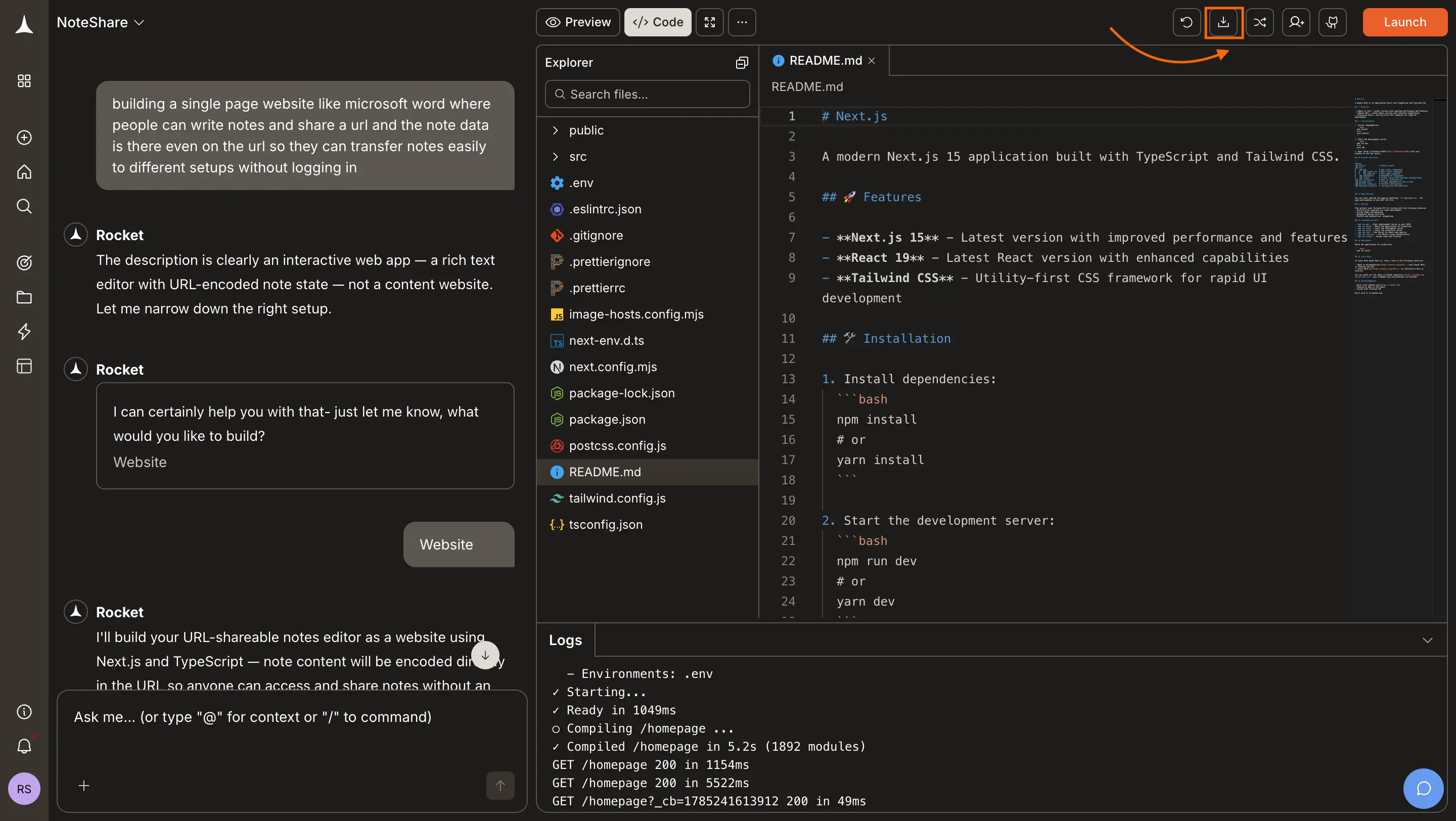This screenshot has height=821, width=1456.
Task: Open tailwind.config.js file
Action: coord(647,498)
